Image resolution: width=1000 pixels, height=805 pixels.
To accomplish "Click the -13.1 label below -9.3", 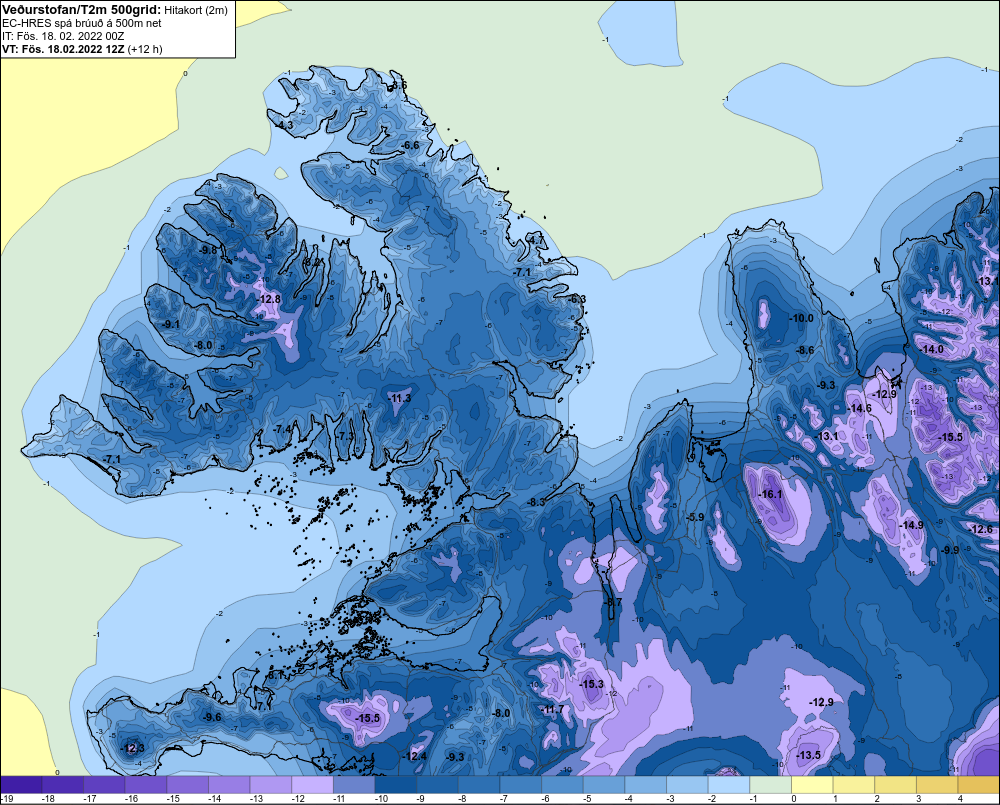I will coord(828,436).
